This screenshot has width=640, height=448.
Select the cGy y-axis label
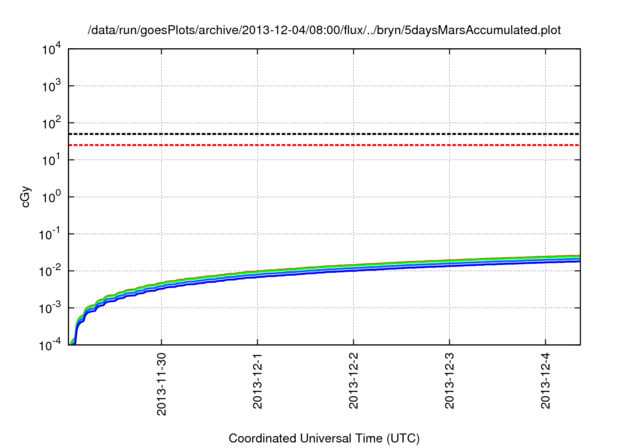26,197
